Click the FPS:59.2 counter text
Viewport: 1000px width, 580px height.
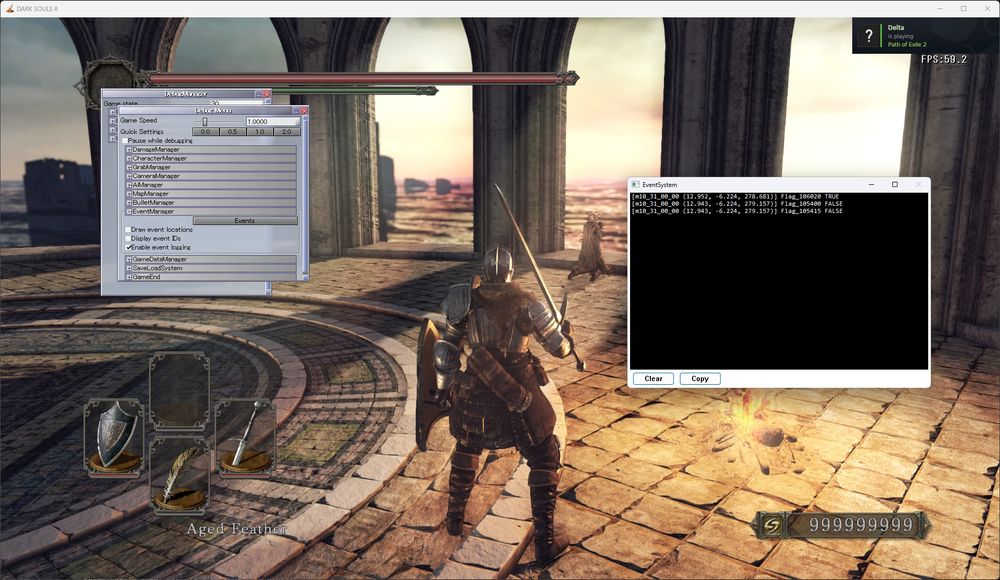(x=944, y=59)
